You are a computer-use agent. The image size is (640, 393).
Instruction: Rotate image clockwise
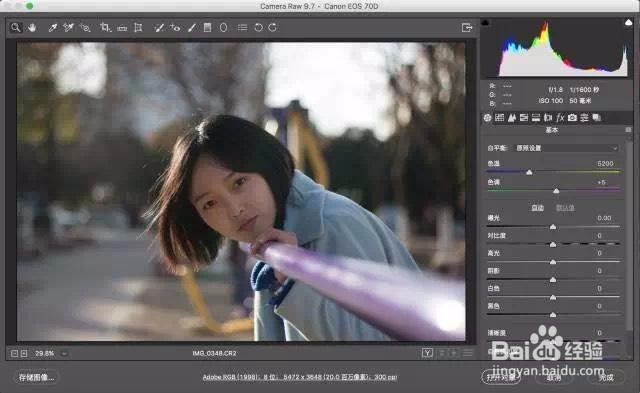[x=273, y=28]
